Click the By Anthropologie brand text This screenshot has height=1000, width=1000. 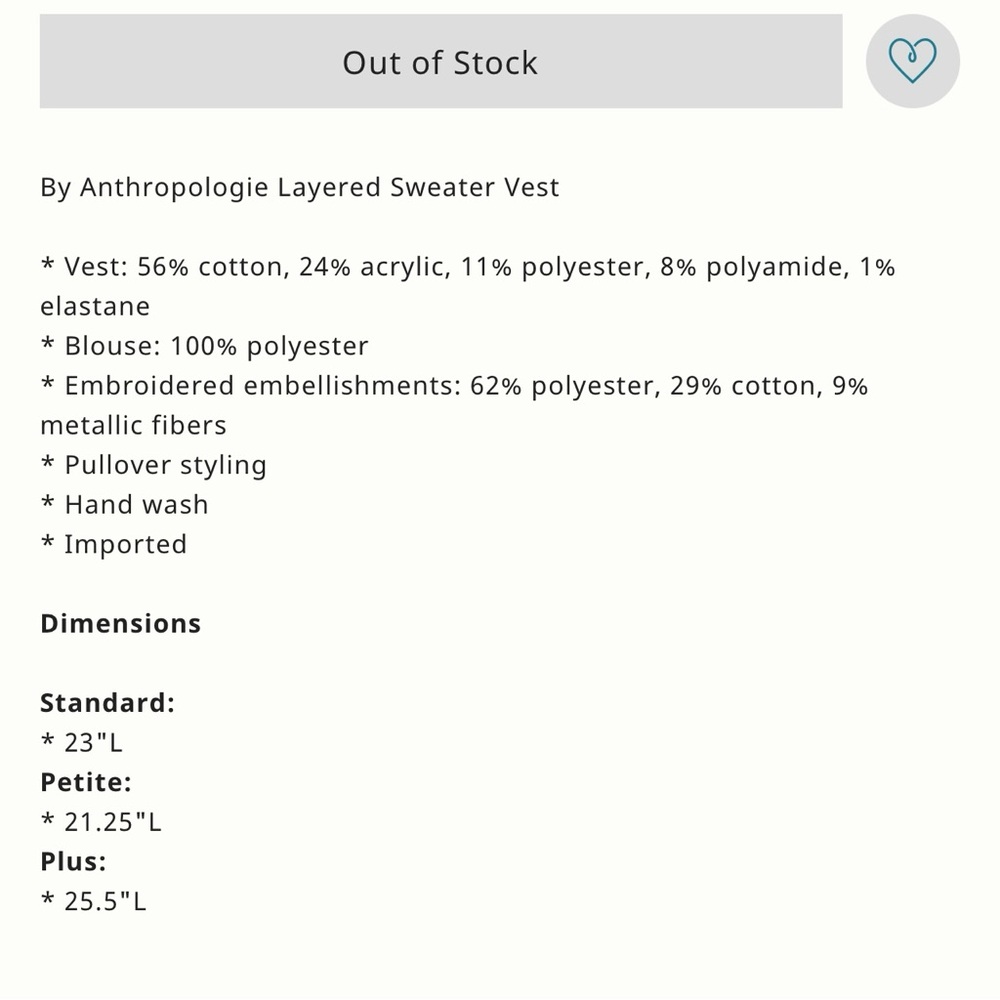[154, 188]
